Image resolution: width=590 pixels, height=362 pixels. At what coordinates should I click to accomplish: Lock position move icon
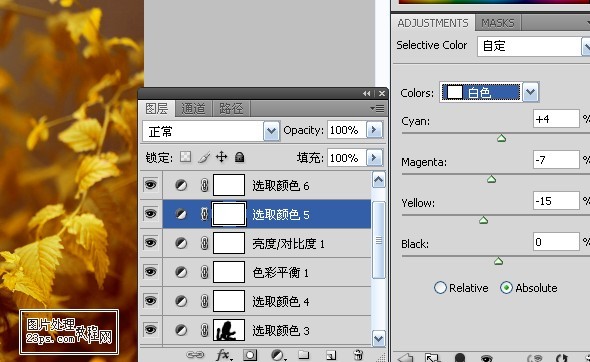[x=222, y=157]
